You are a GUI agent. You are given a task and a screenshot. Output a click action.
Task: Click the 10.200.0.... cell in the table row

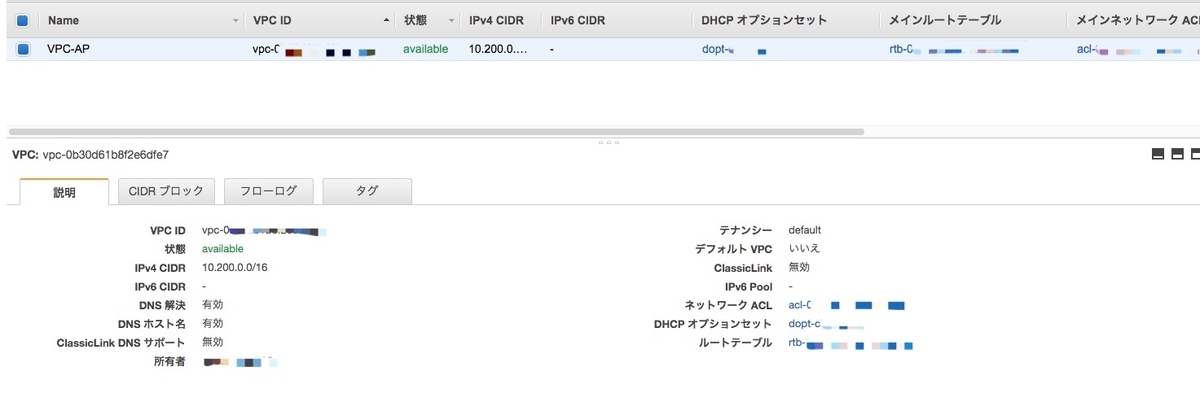pos(497,49)
